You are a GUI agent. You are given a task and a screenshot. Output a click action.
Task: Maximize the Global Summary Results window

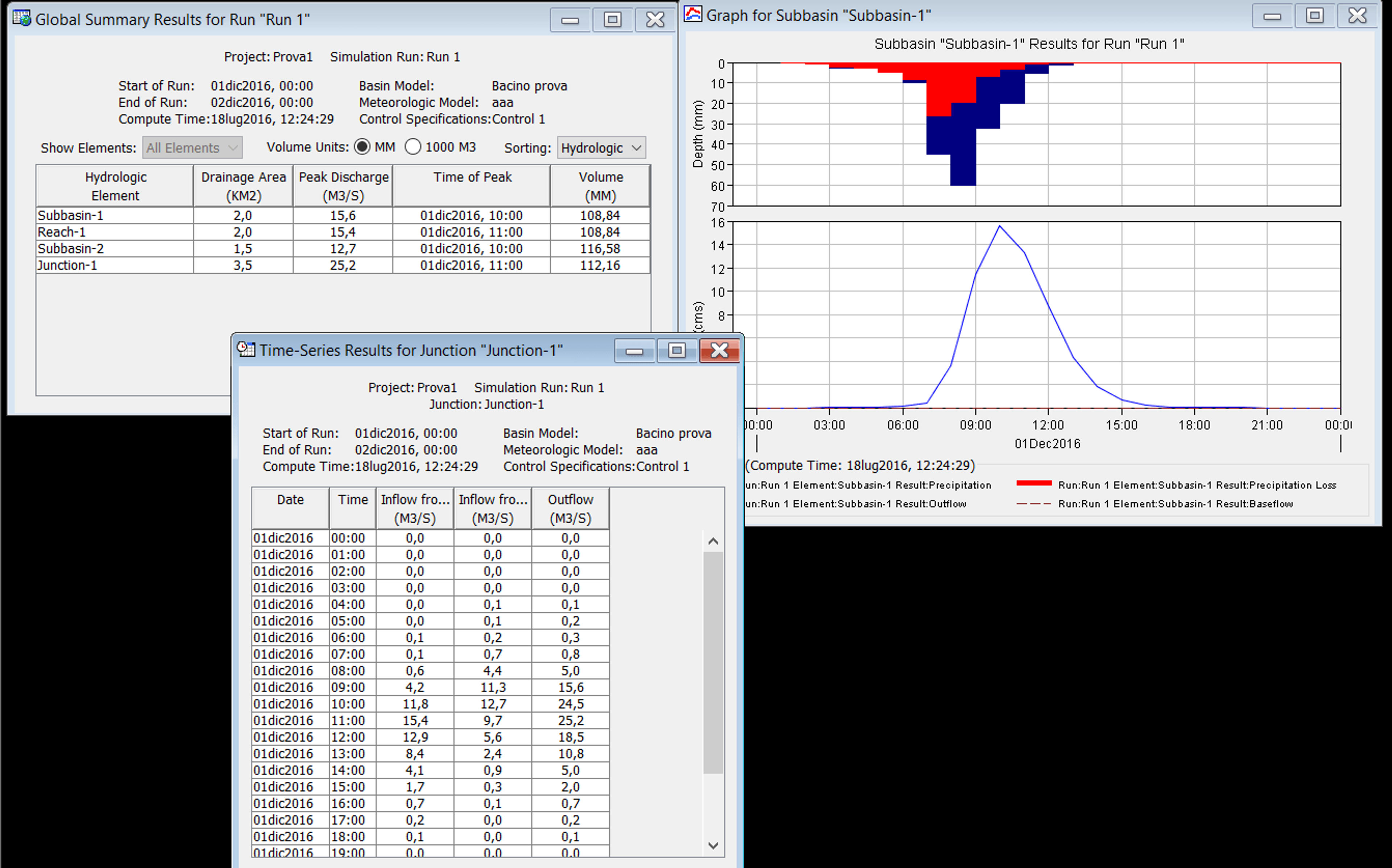613,20
